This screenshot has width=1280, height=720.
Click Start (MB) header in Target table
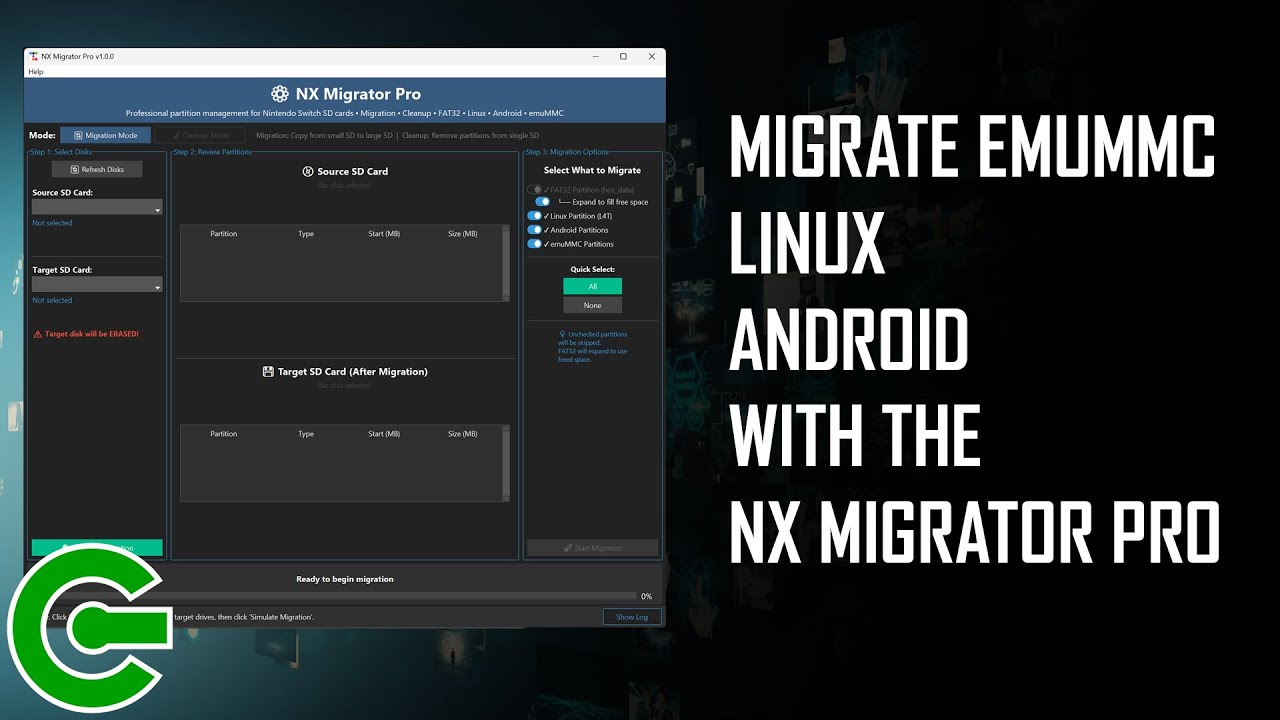[384, 434]
